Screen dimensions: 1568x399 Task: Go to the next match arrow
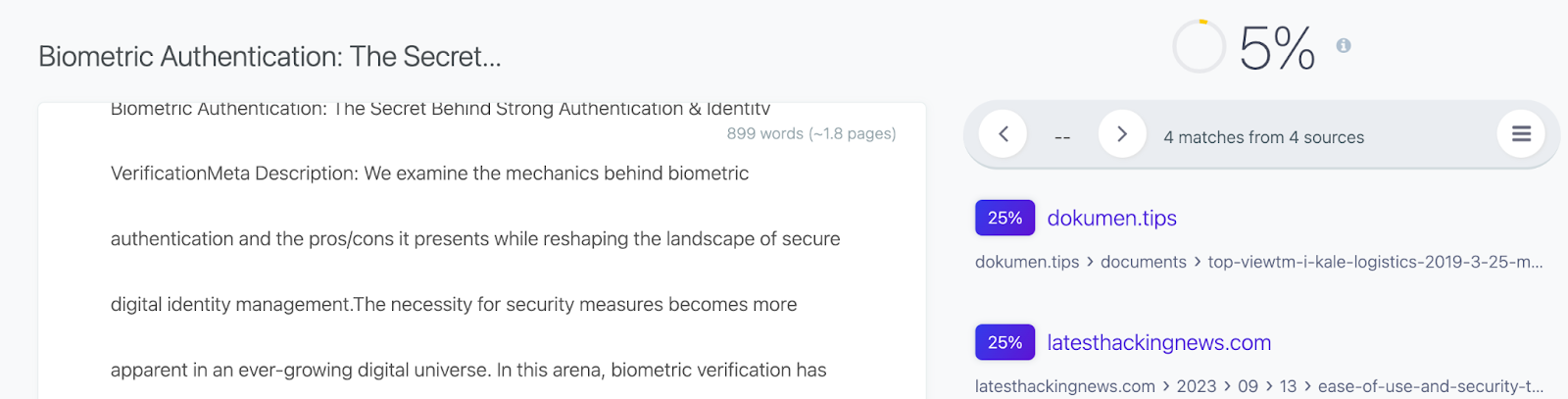coord(1122,134)
